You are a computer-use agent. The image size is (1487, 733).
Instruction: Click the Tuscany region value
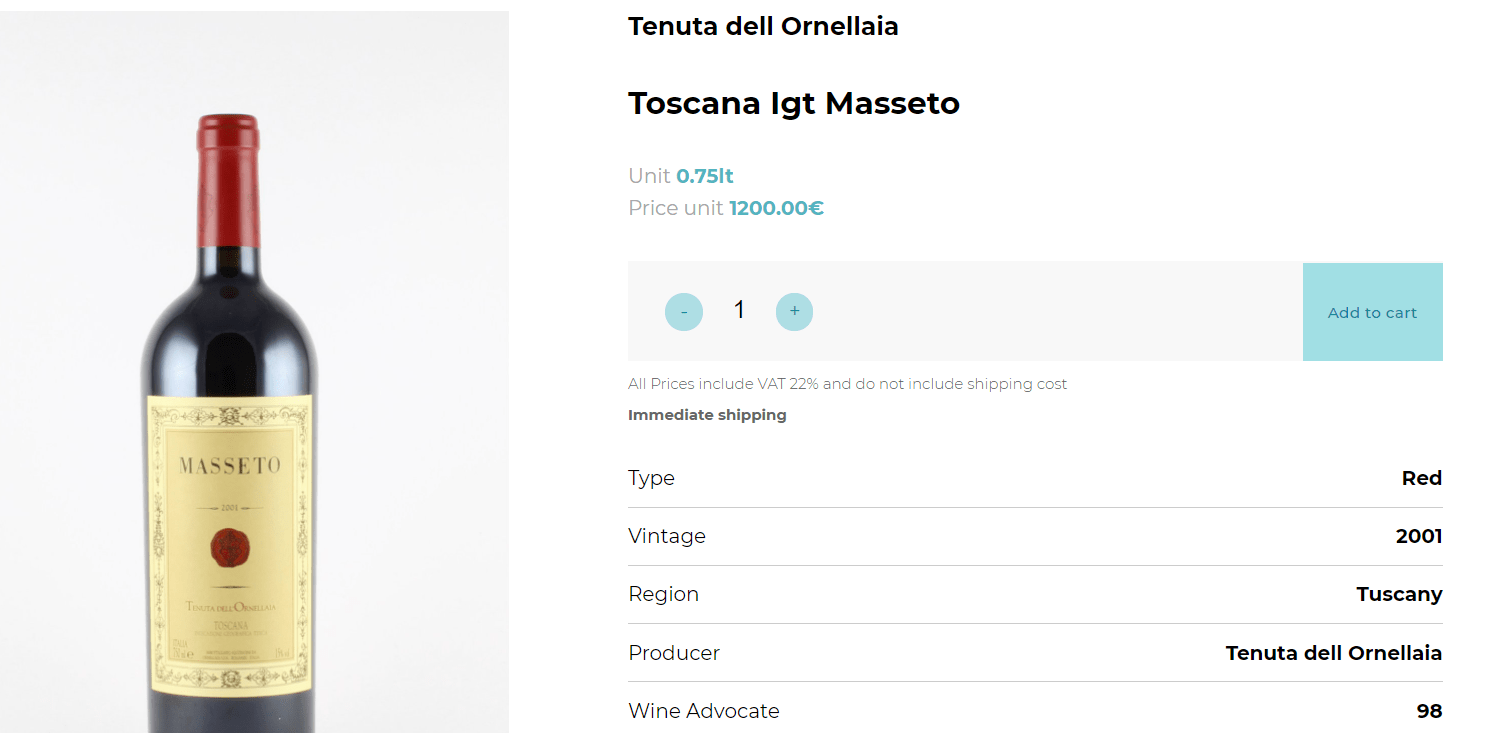(1399, 594)
